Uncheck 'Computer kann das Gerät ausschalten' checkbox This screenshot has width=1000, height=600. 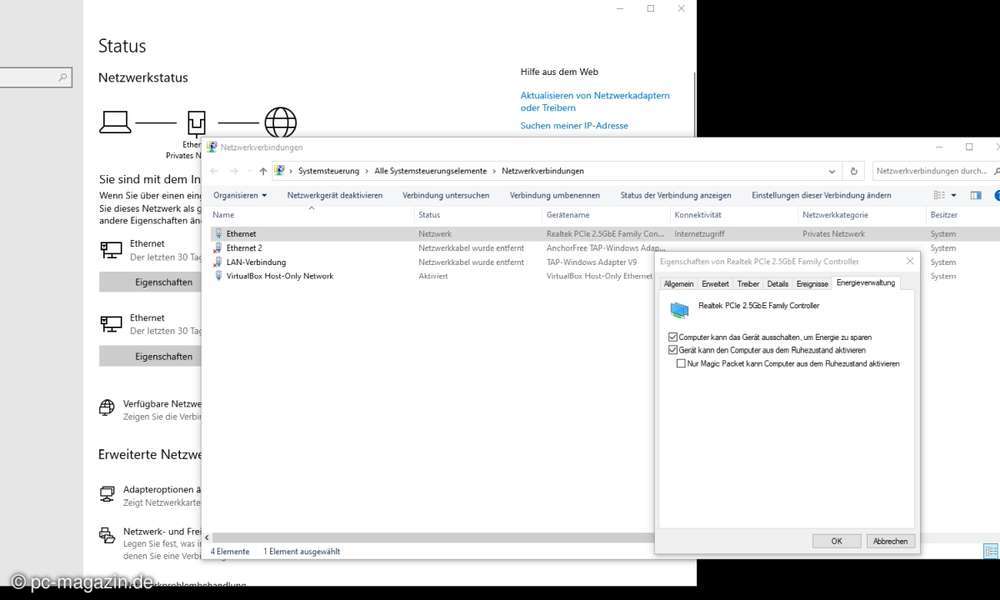[x=672, y=338]
